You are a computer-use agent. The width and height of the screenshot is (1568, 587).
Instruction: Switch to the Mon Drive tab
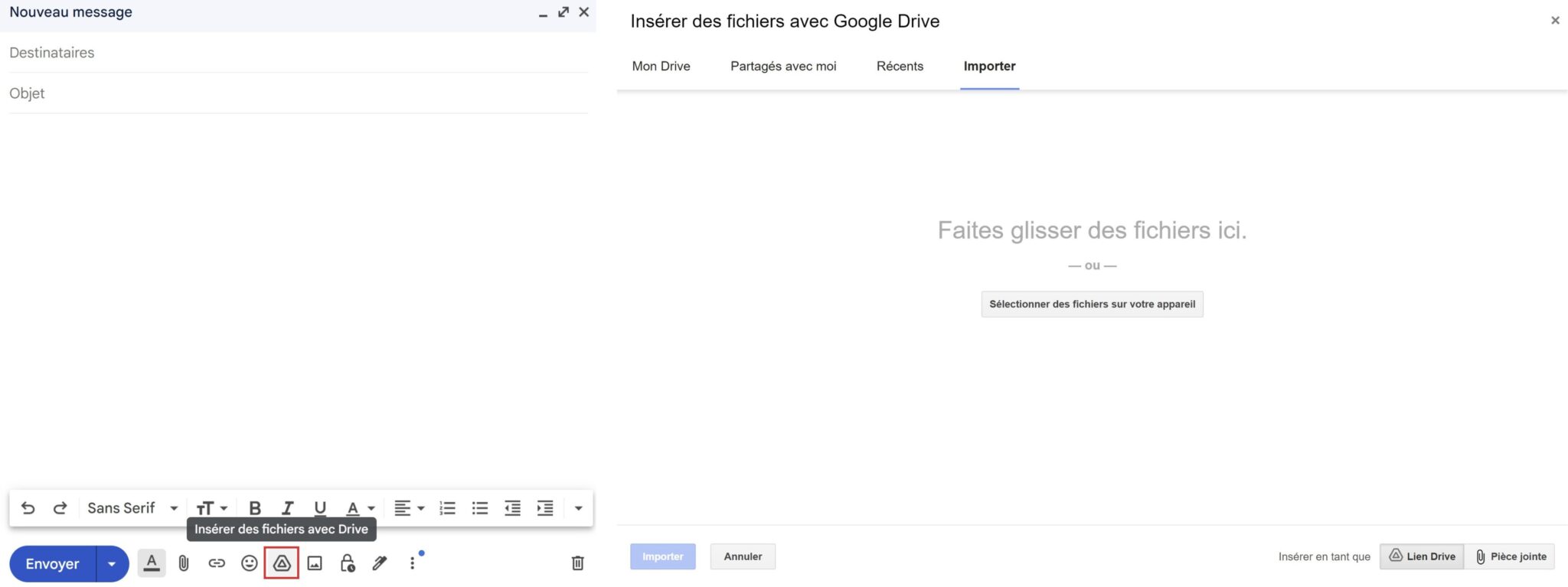coord(661,67)
